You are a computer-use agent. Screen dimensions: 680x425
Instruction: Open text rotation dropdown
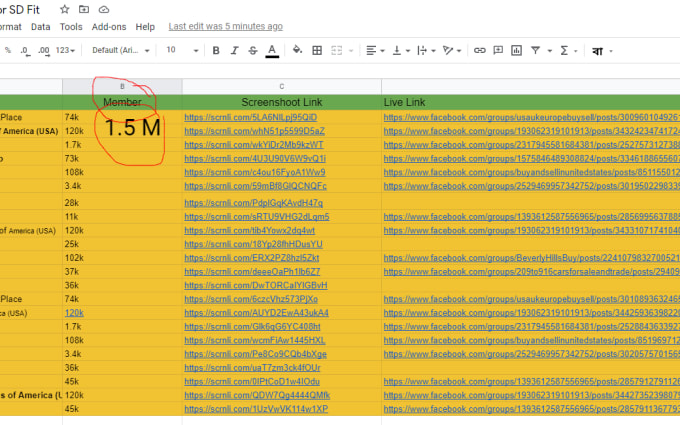[x=451, y=51]
